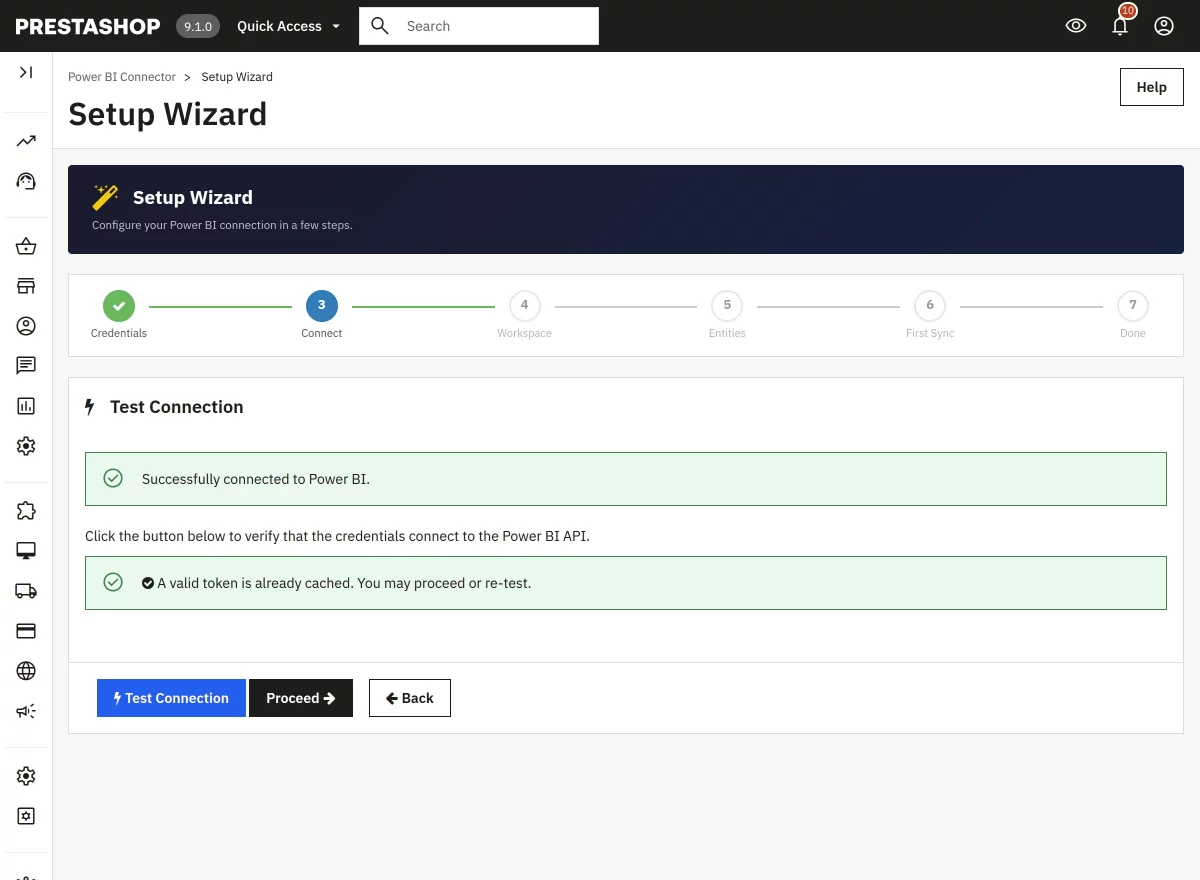Open the Quick Access dropdown
1200x880 pixels.
click(x=288, y=26)
